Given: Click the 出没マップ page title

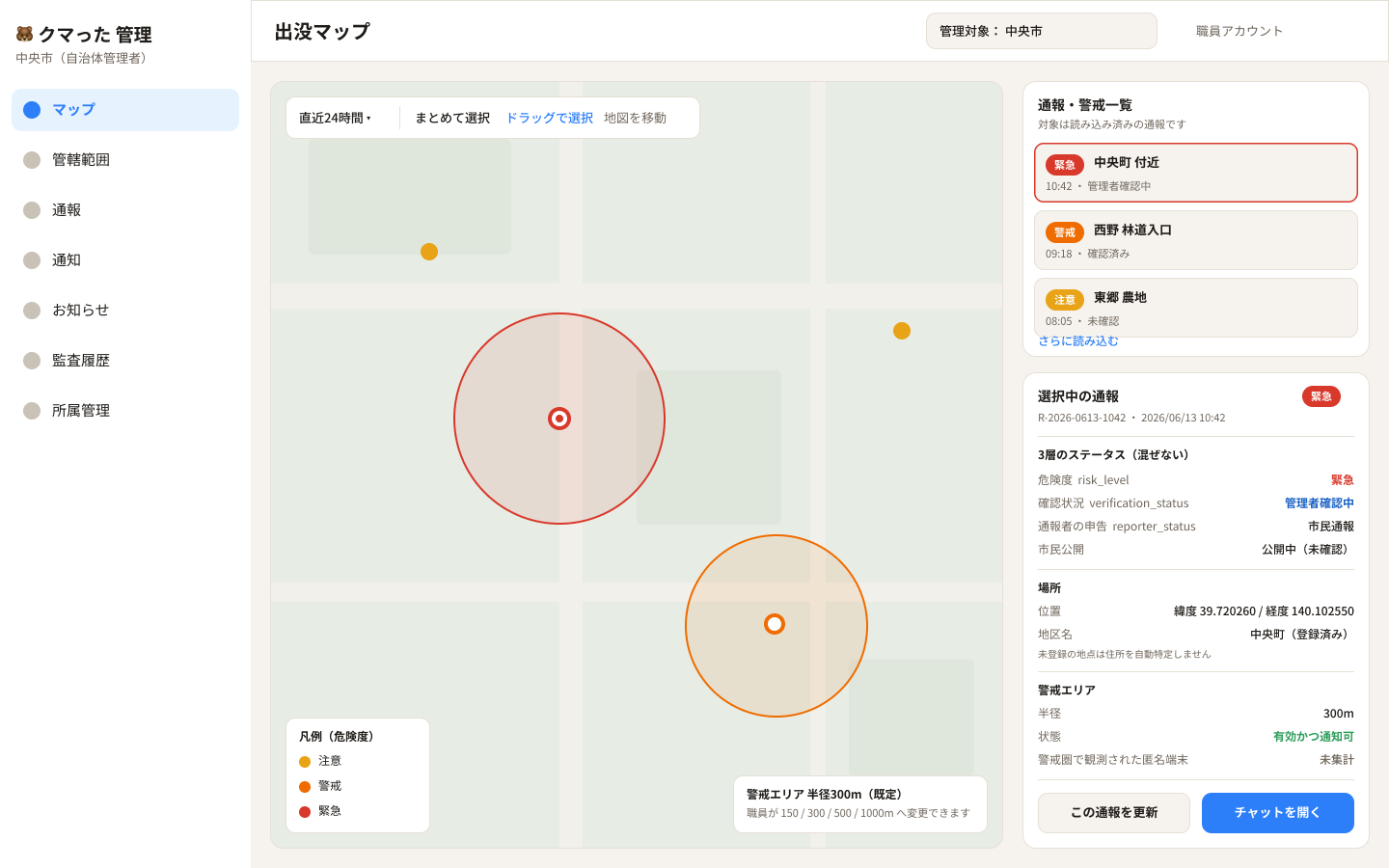Looking at the screenshot, I should [x=322, y=32].
